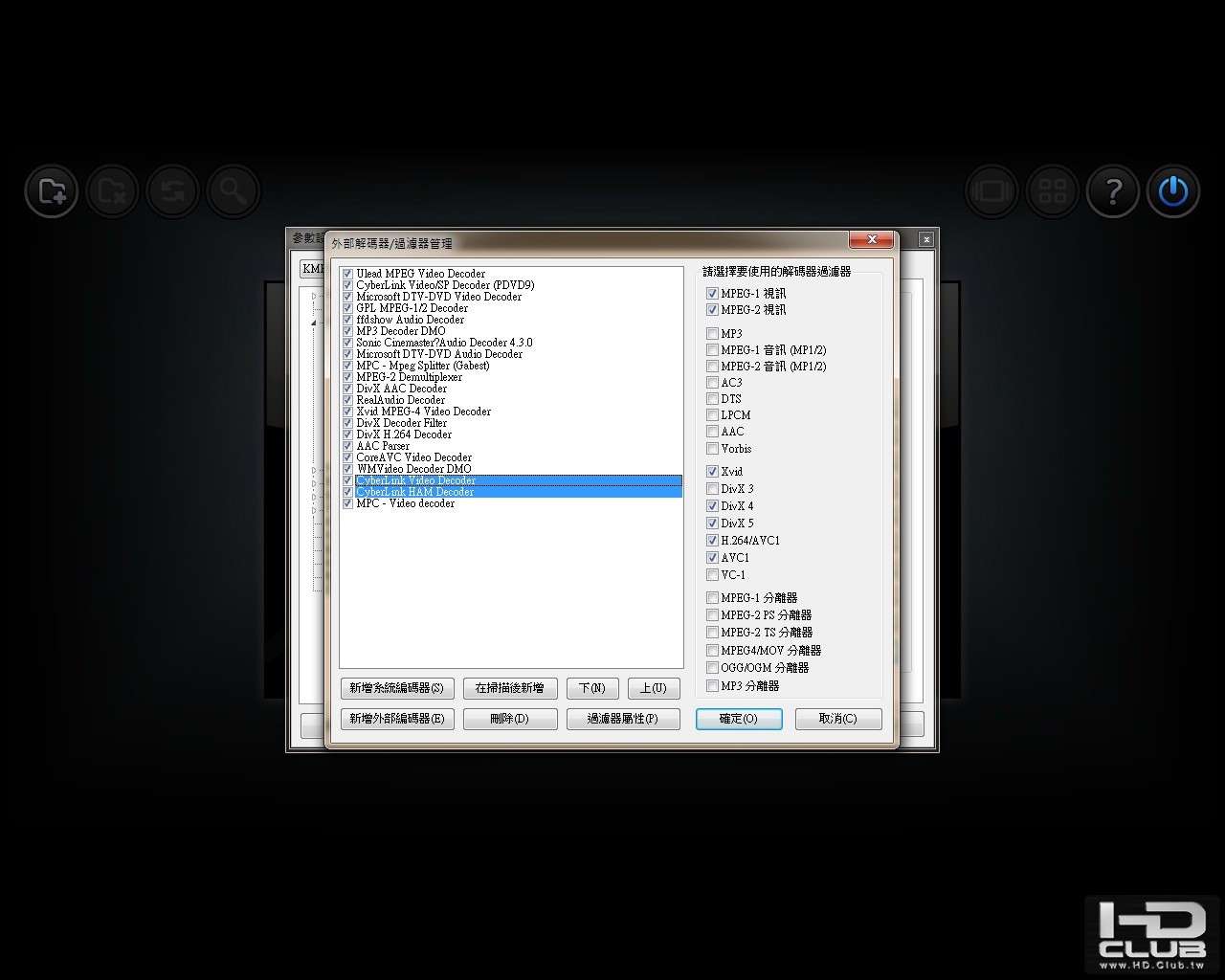This screenshot has width=1225, height=980.
Task: Uncheck the ffdshow Audio Decoder checkbox
Action: point(348,320)
